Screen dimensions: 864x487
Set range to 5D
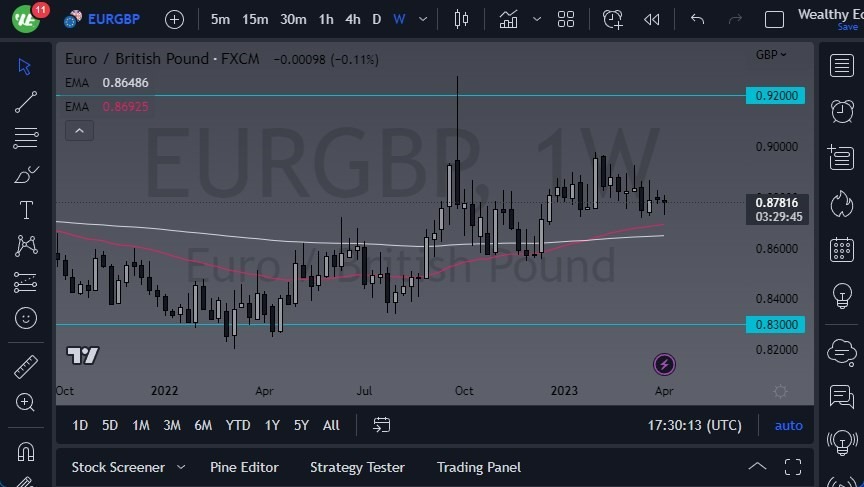(110, 425)
